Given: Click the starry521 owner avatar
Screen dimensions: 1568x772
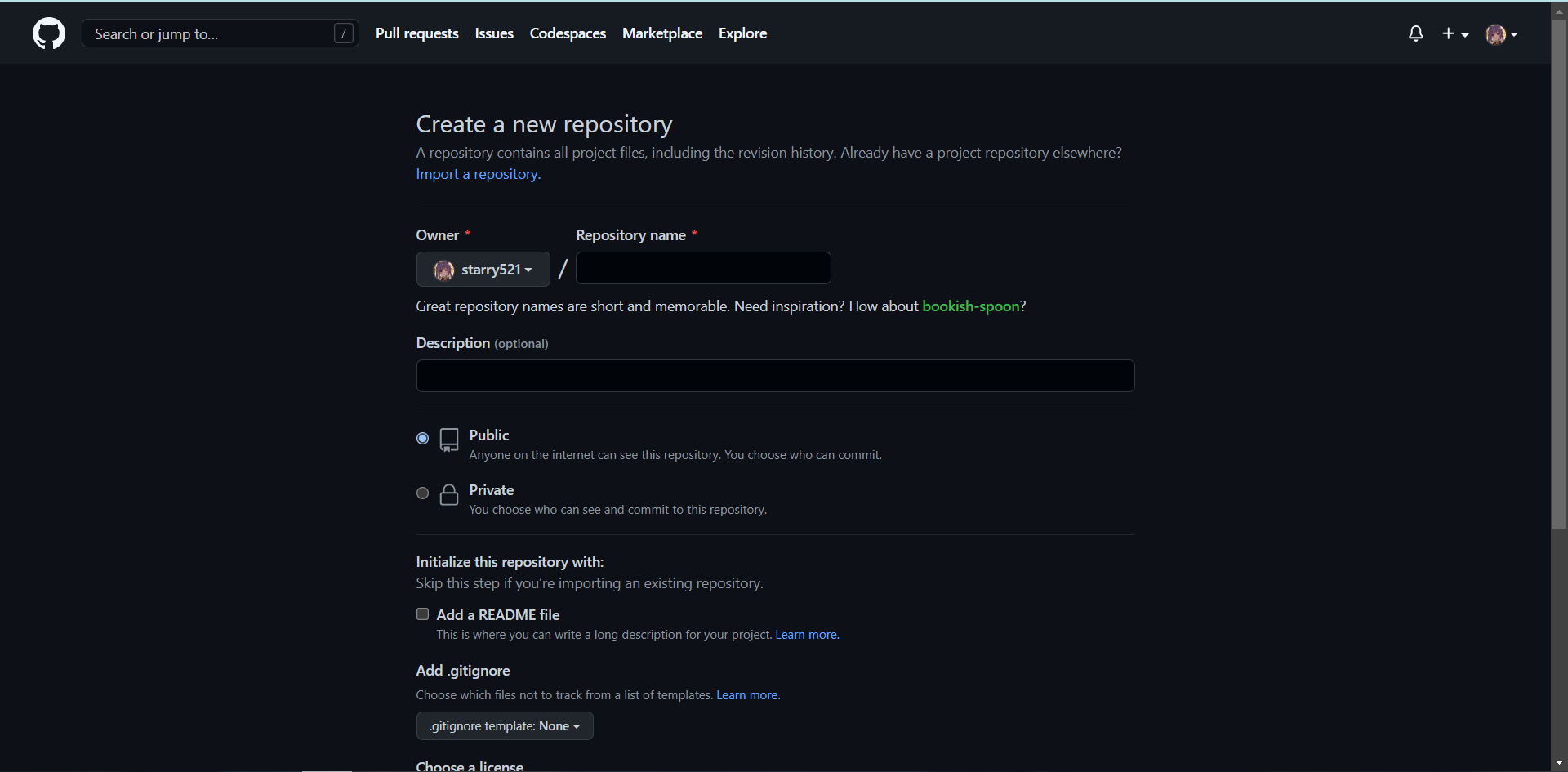Looking at the screenshot, I should [444, 270].
